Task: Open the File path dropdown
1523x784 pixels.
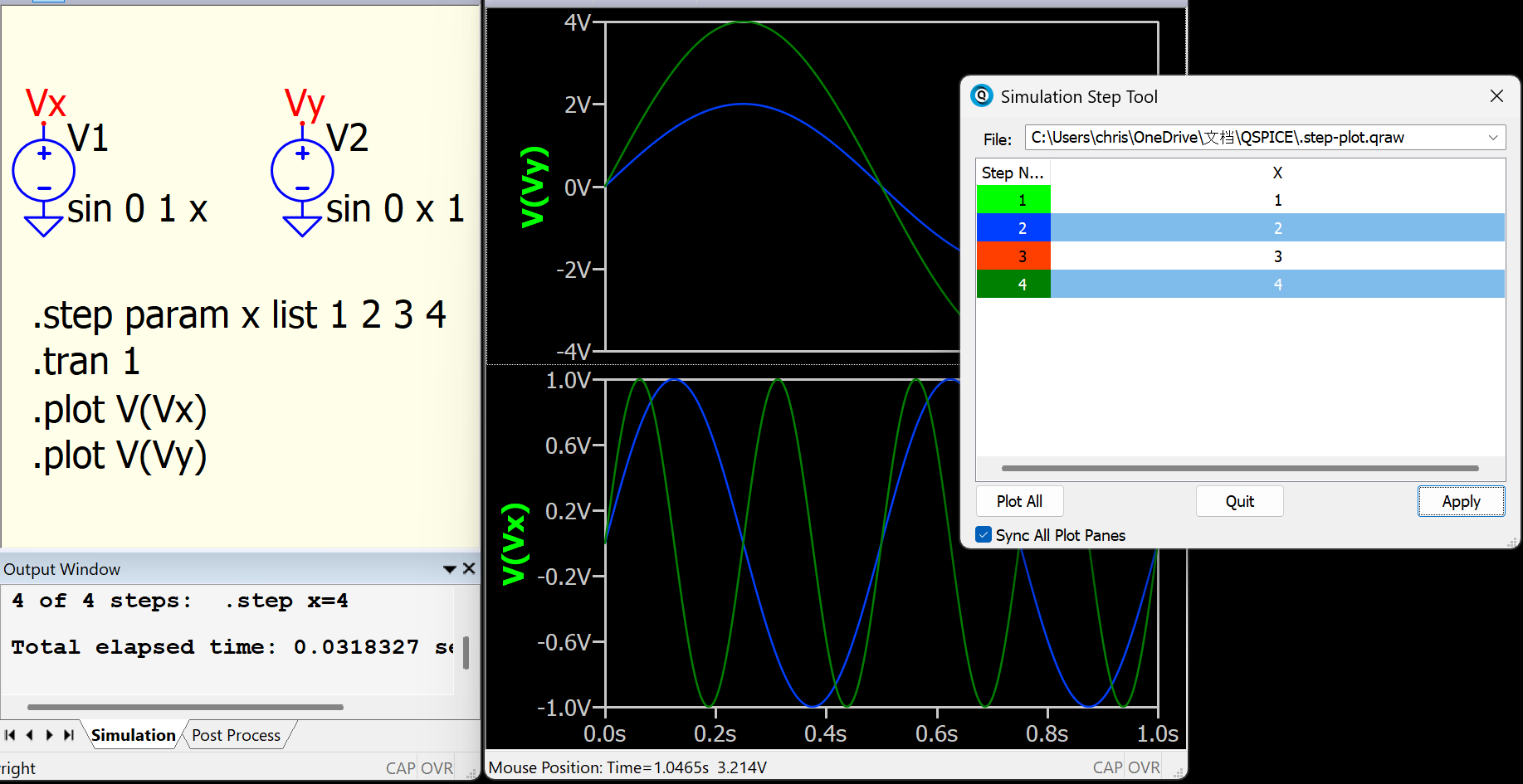Action: (1493, 138)
